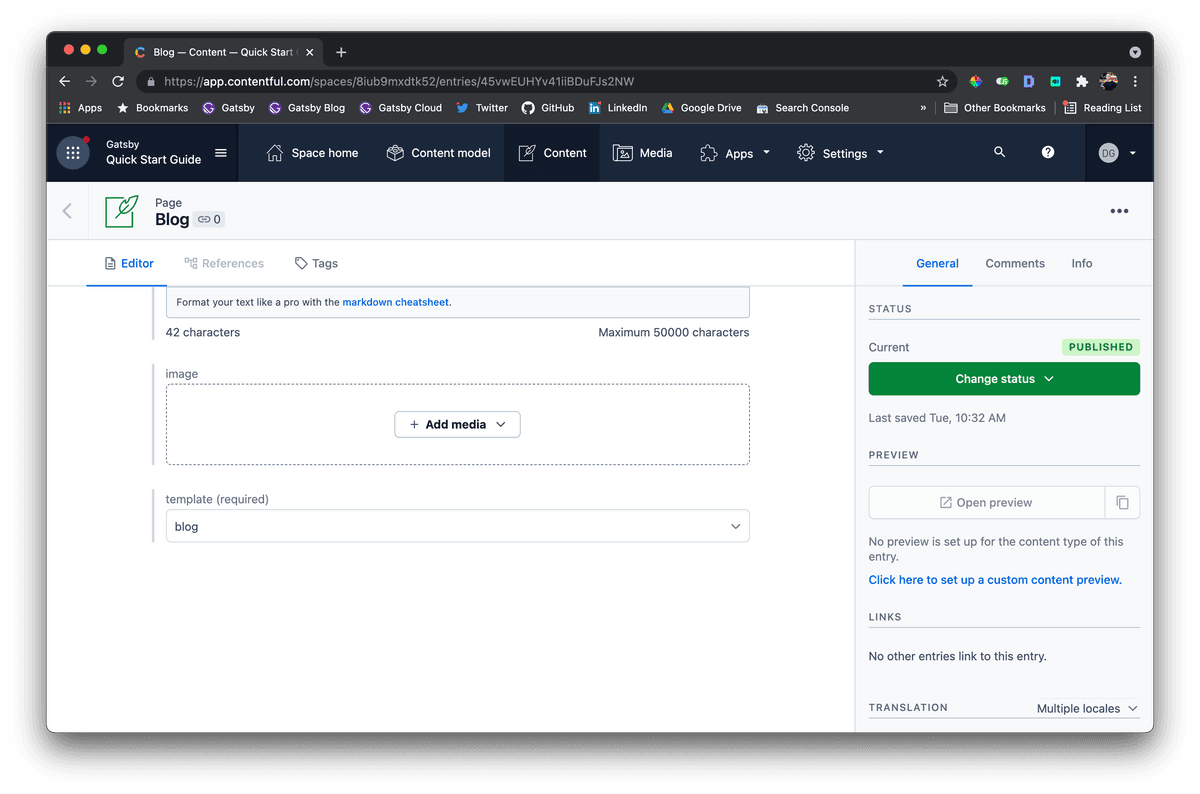The width and height of the screenshot is (1200, 794).
Task: Open Chrome three-dot menu
Action: pyautogui.click(x=1135, y=81)
